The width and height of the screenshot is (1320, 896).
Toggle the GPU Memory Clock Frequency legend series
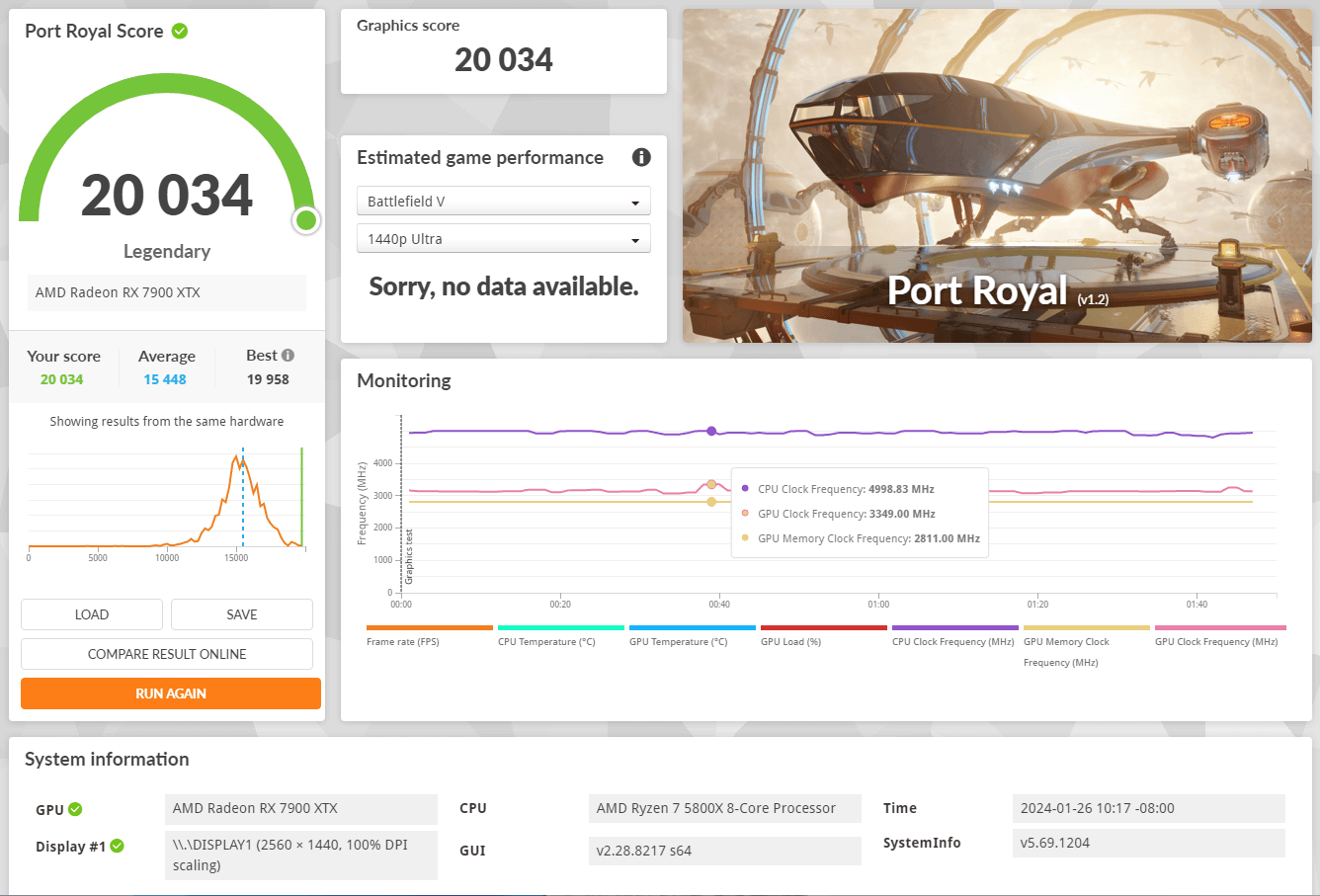(x=1086, y=646)
